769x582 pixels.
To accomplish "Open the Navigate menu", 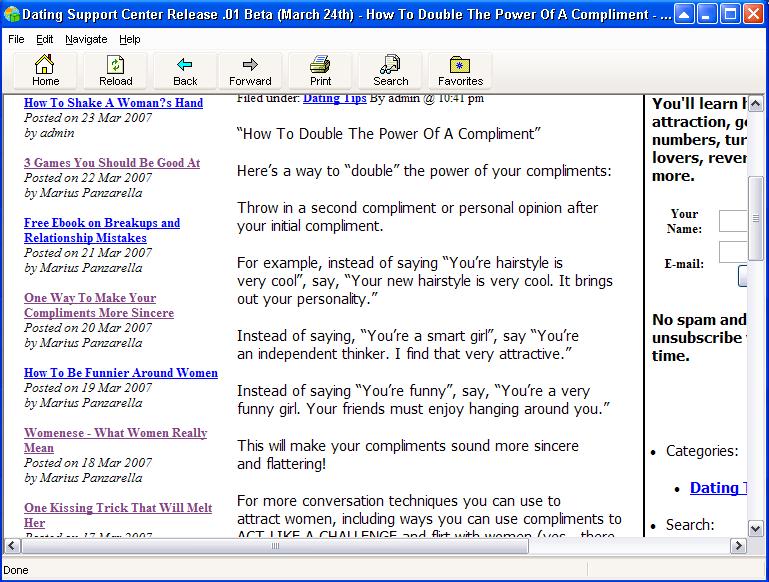I will click(x=86, y=39).
